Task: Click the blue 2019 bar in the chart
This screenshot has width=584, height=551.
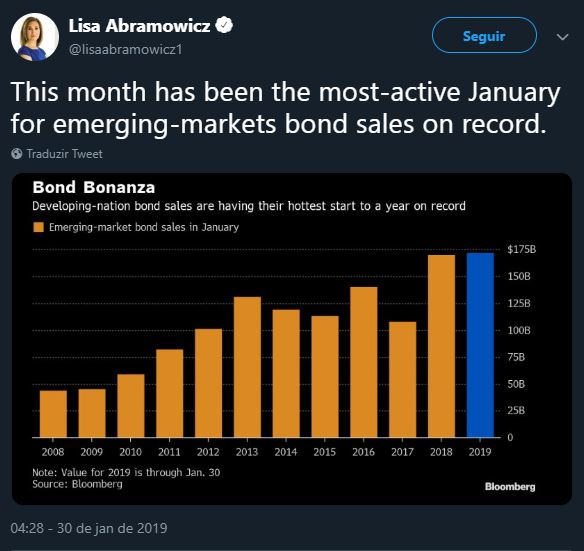Action: coord(480,345)
